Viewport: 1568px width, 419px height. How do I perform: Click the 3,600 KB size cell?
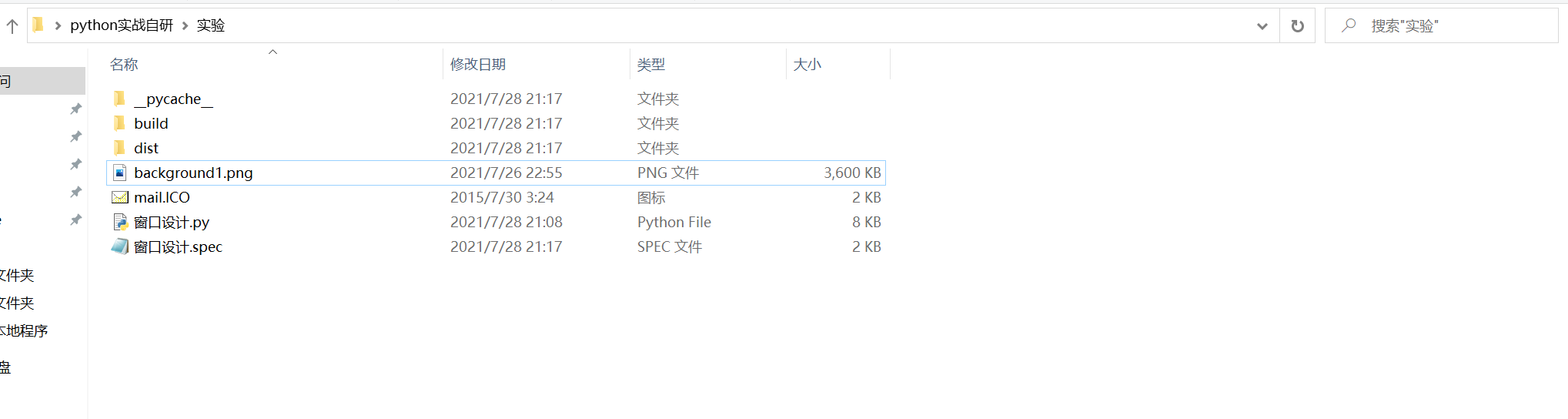click(852, 173)
